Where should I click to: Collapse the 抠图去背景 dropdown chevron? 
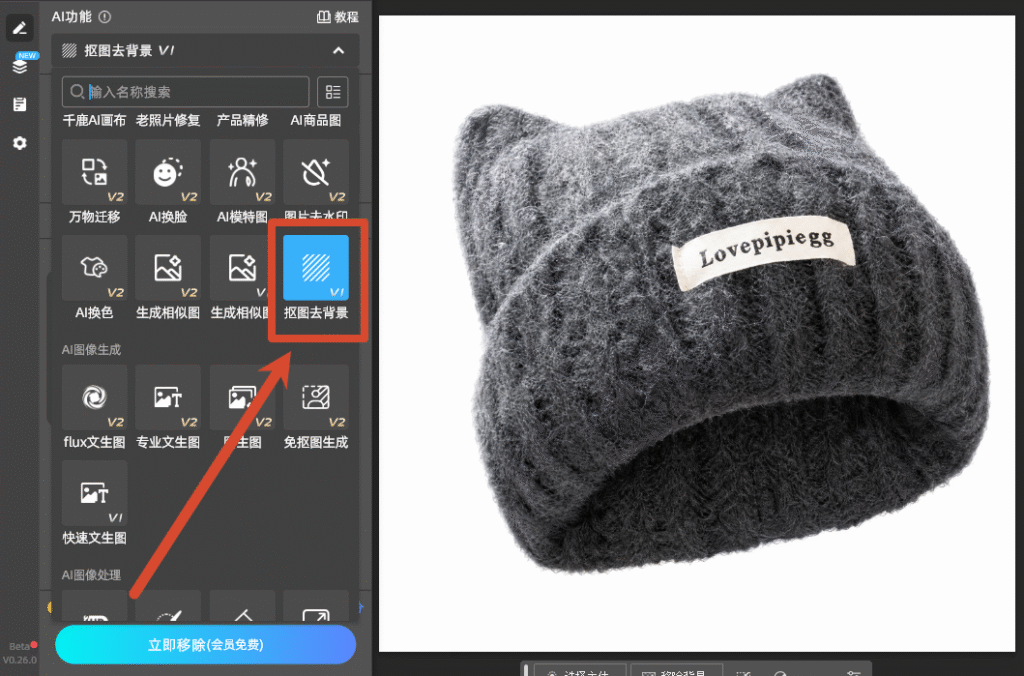[338, 50]
